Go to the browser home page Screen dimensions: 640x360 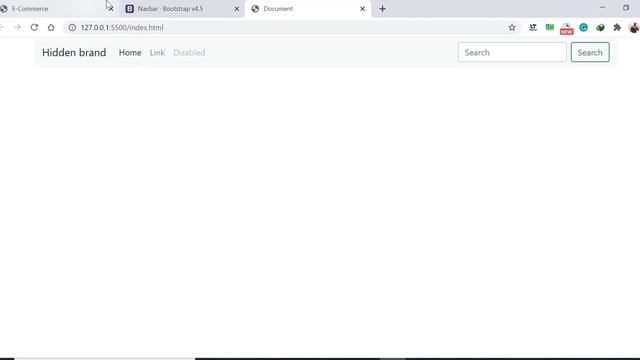(51, 27)
